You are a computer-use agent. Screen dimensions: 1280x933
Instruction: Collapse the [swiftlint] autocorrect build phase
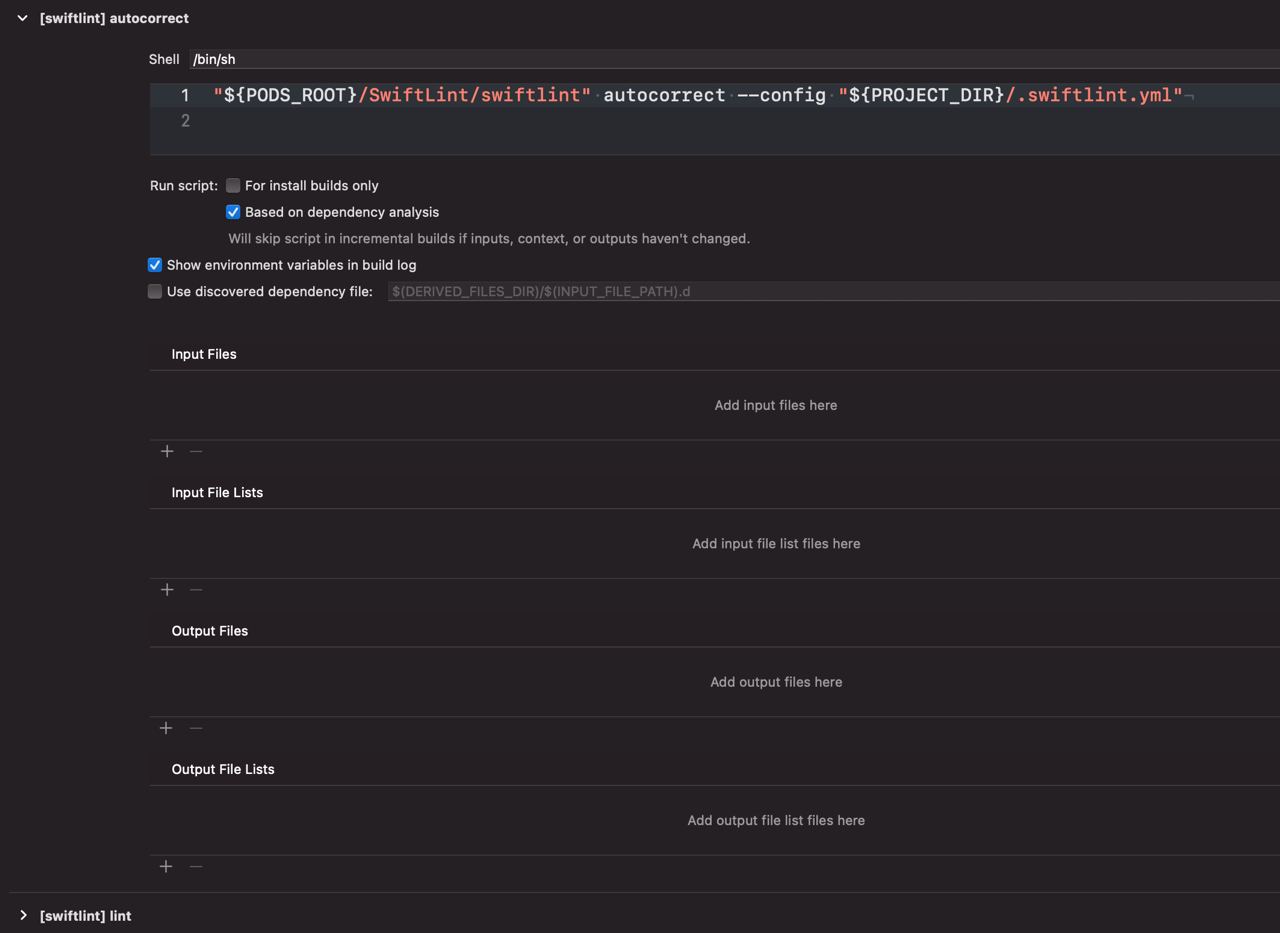[x=22, y=18]
